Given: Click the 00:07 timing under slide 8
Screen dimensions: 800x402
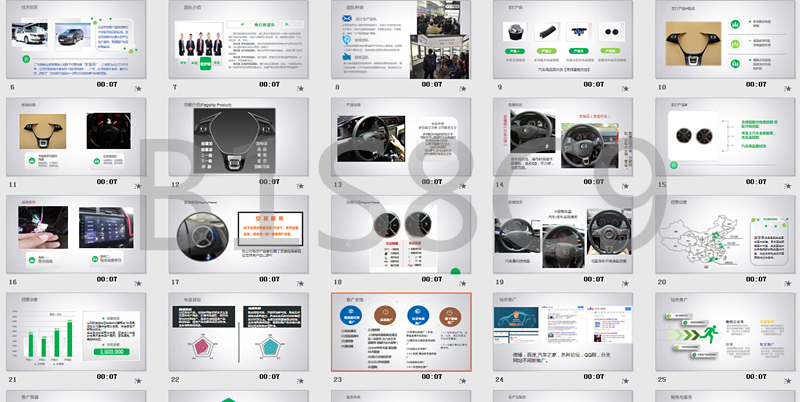Looking at the screenshot, I should 432,84.
